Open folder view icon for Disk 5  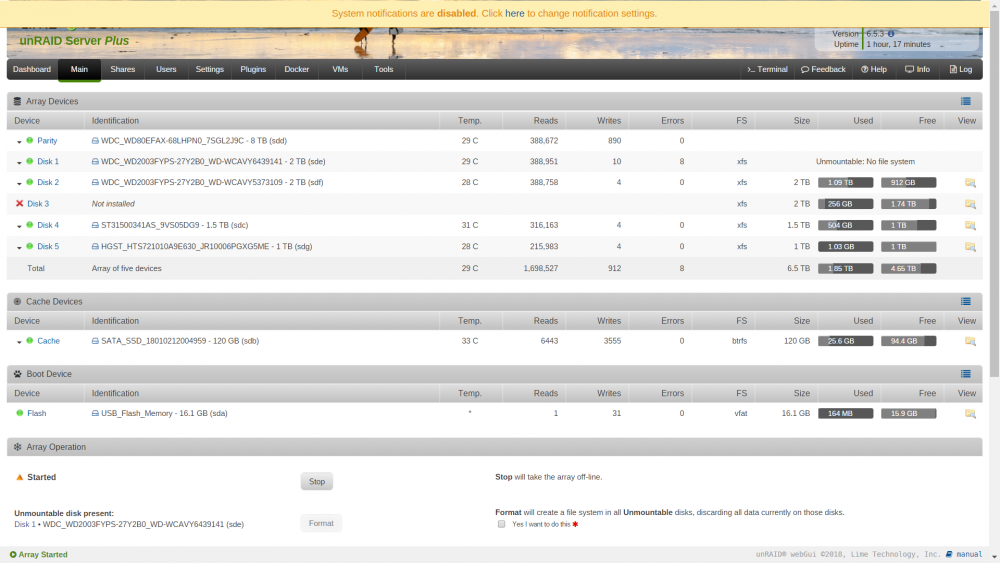tap(970, 247)
